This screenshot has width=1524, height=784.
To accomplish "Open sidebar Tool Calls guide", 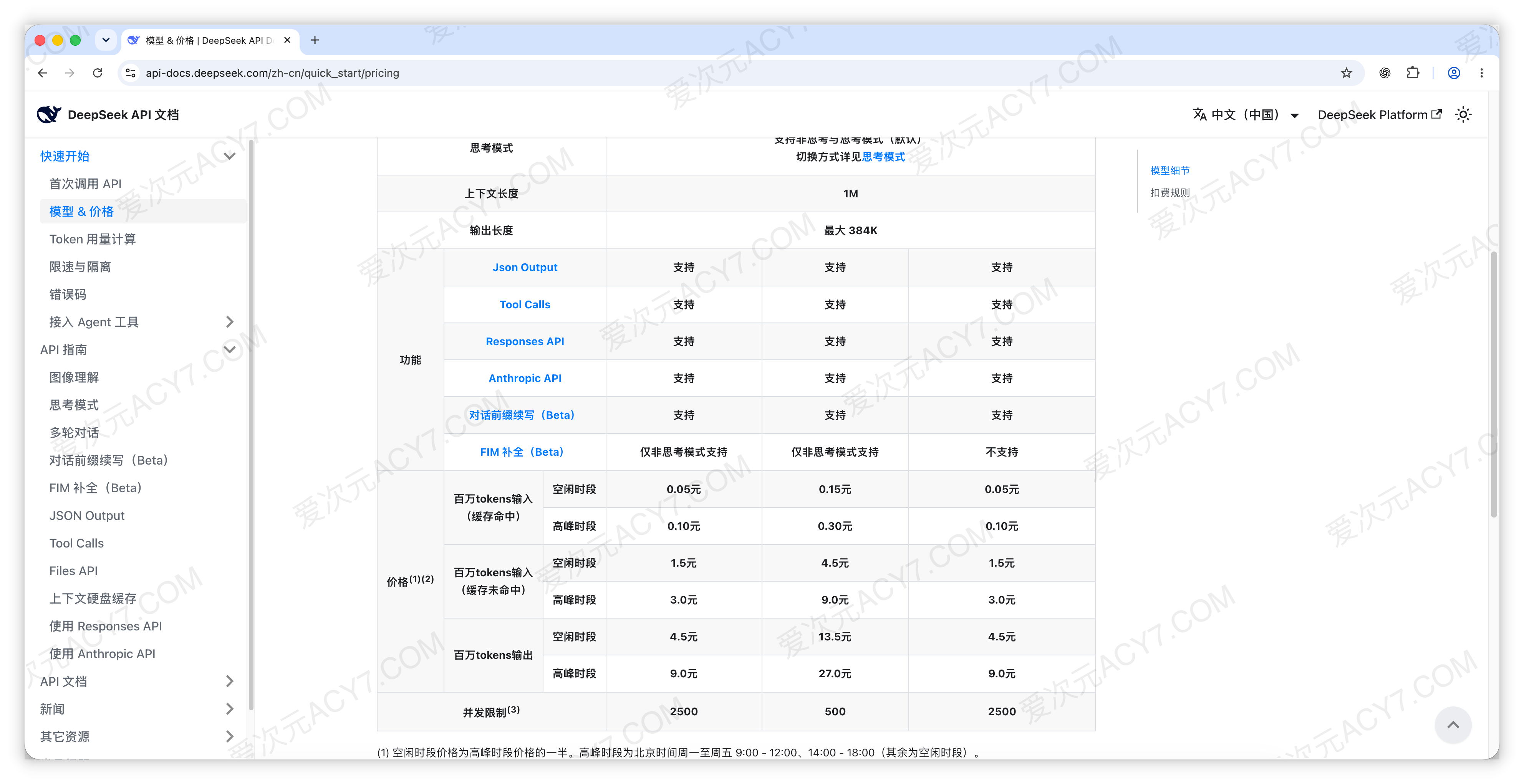I will 76,543.
